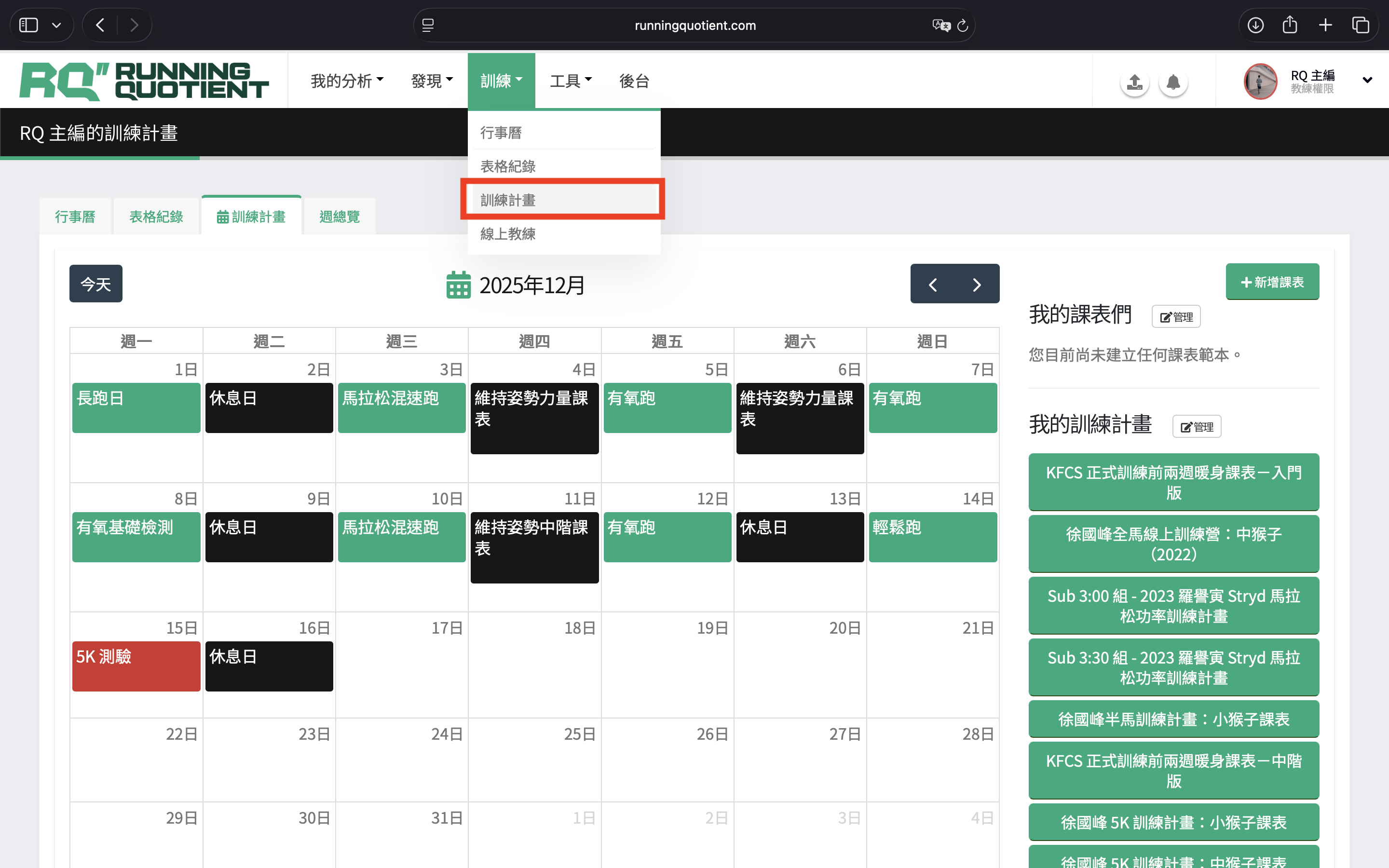This screenshot has width=1389, height=868.
Task: Switch to the 週總覽 tab
Action: coord(339,217)
